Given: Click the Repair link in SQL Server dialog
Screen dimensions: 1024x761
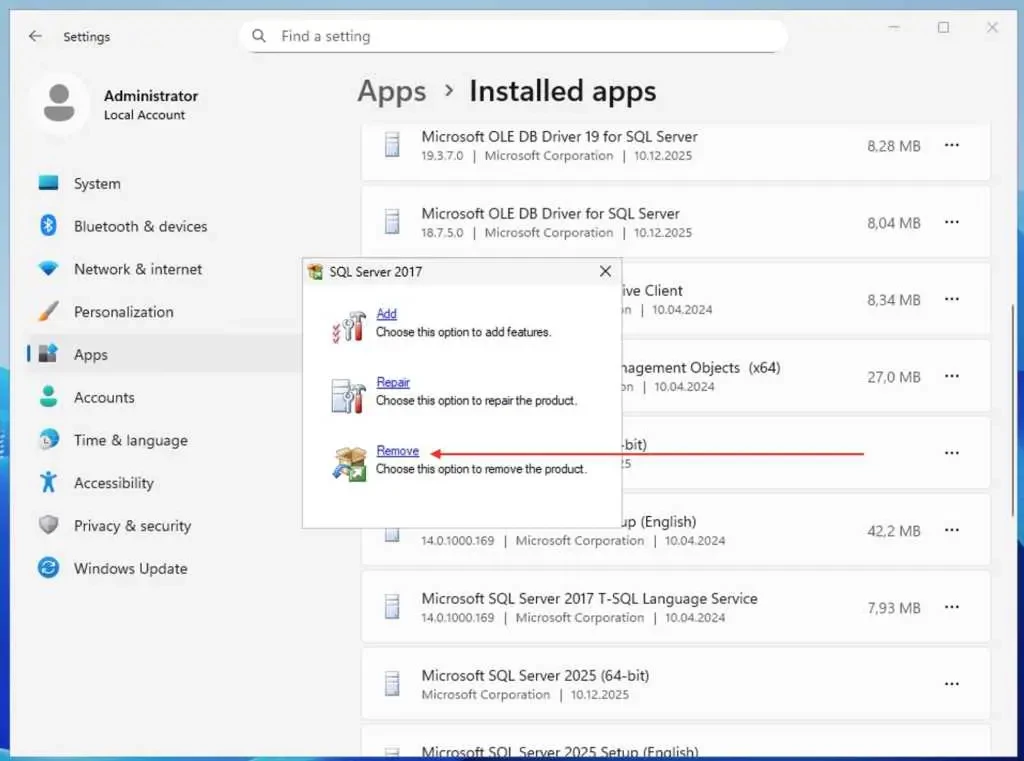Looking at the screenshot, I should point(393,382).
